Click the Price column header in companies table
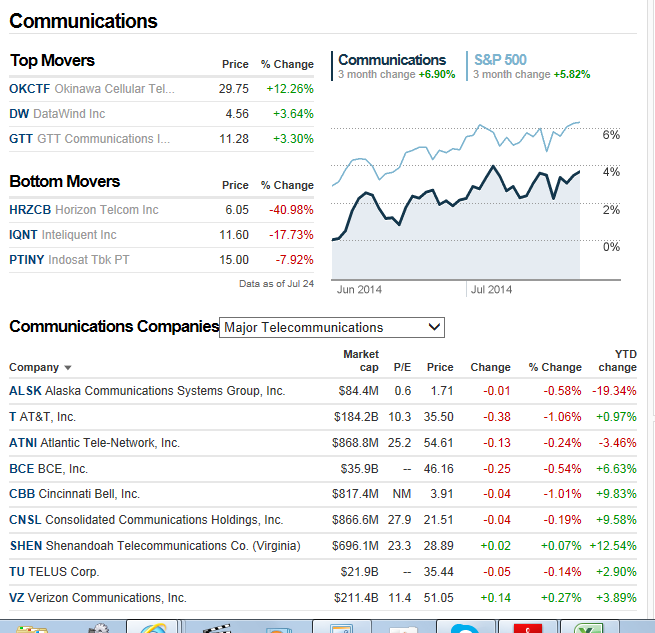The height and width of the screenshot is (633, 655). pos(440,367)
